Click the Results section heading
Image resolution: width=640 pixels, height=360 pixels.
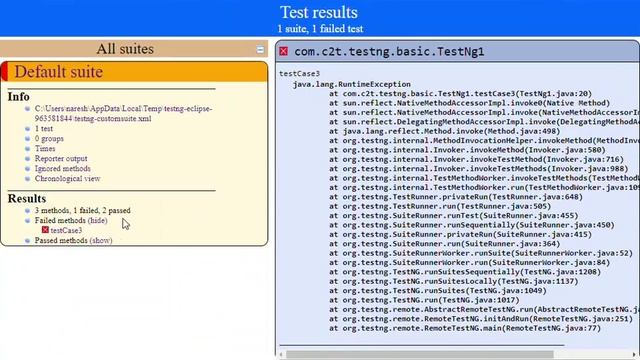(x=27, y=199)
